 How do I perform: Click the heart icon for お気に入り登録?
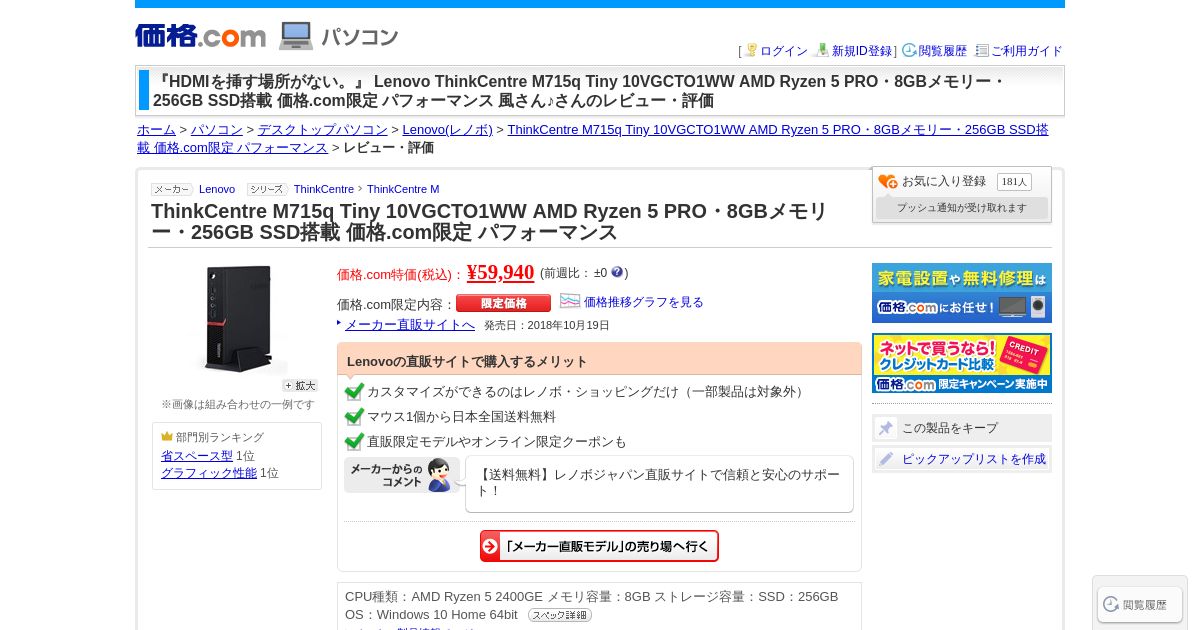tap(888, 181)
